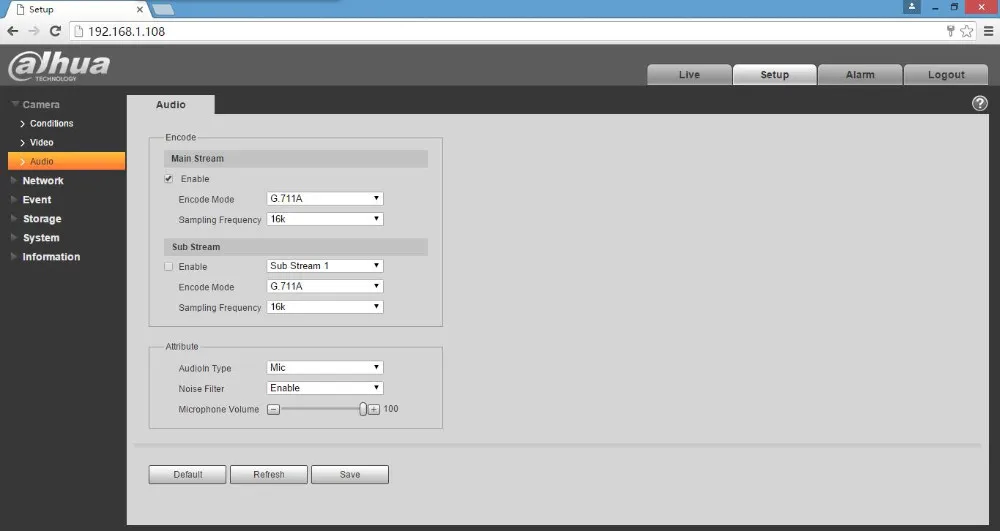
Task: Open Main Stream Encode Mode dropdown
Action: pyautogui.click(x=325, y=198)
